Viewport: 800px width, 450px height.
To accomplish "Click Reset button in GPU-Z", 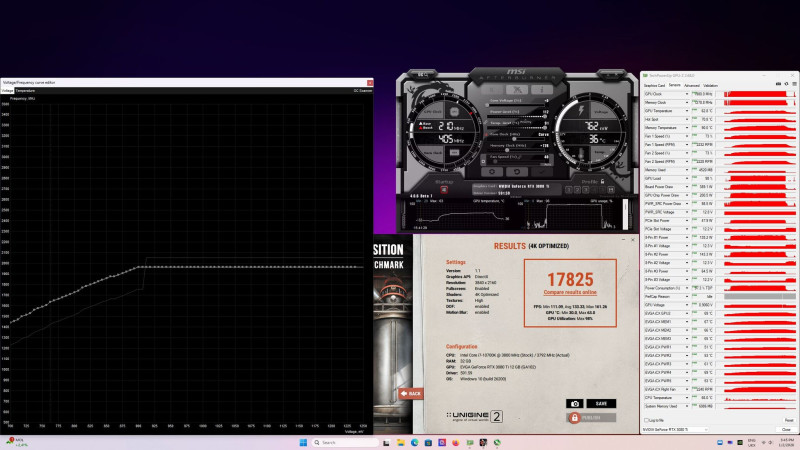I will pos(789,420).
